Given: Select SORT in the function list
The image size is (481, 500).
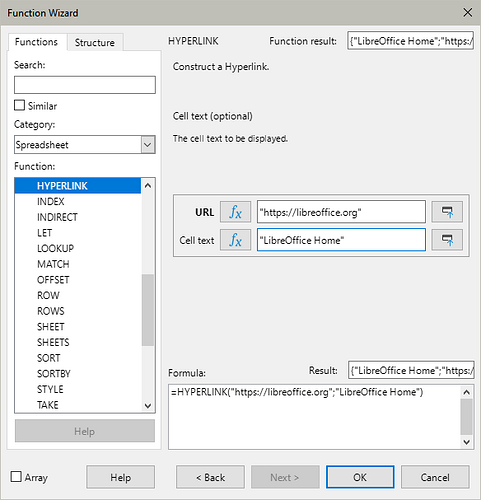Looking at the screenshot, I should (x=78, y=358).
